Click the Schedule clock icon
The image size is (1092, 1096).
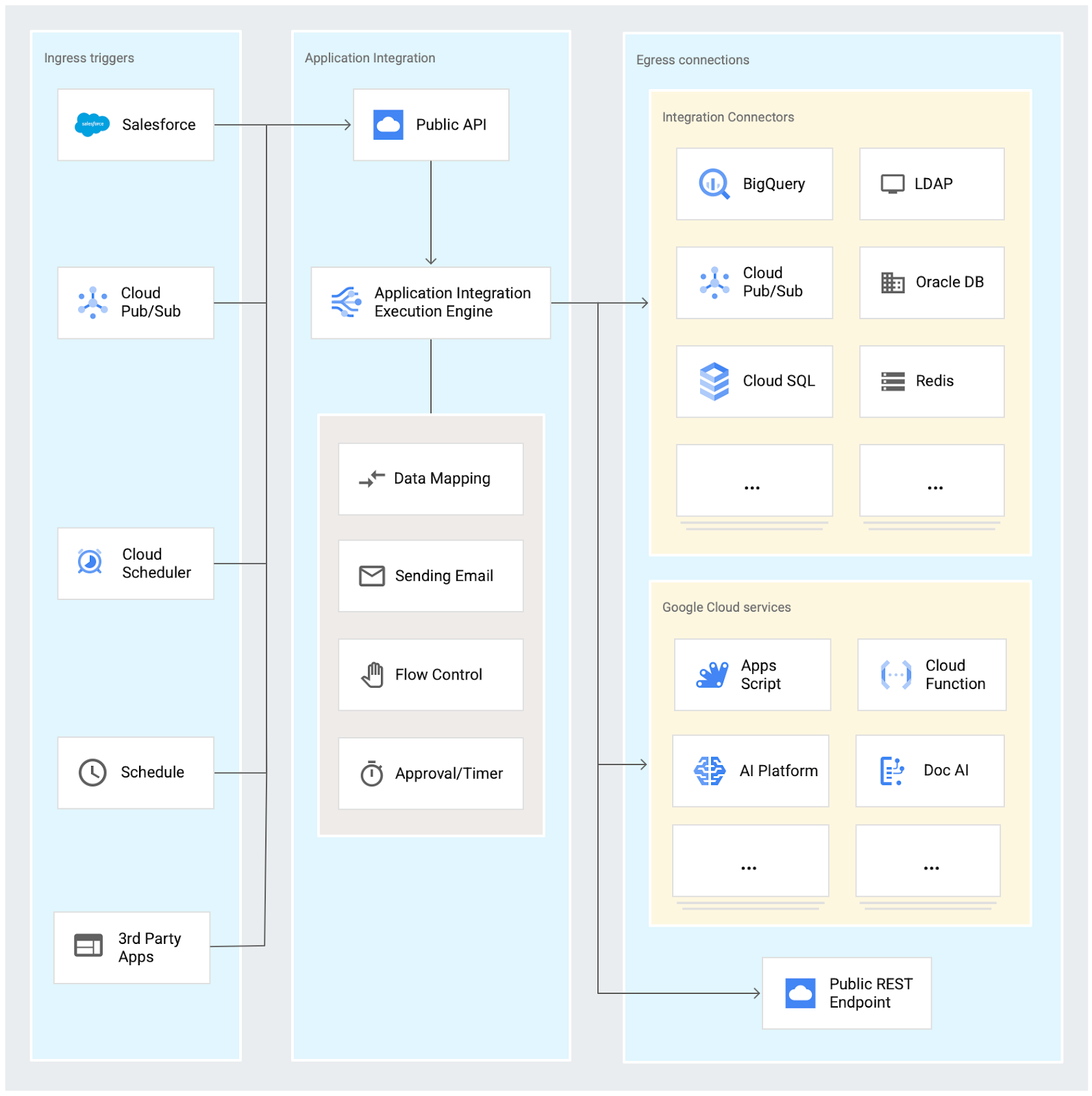[92, 773]
